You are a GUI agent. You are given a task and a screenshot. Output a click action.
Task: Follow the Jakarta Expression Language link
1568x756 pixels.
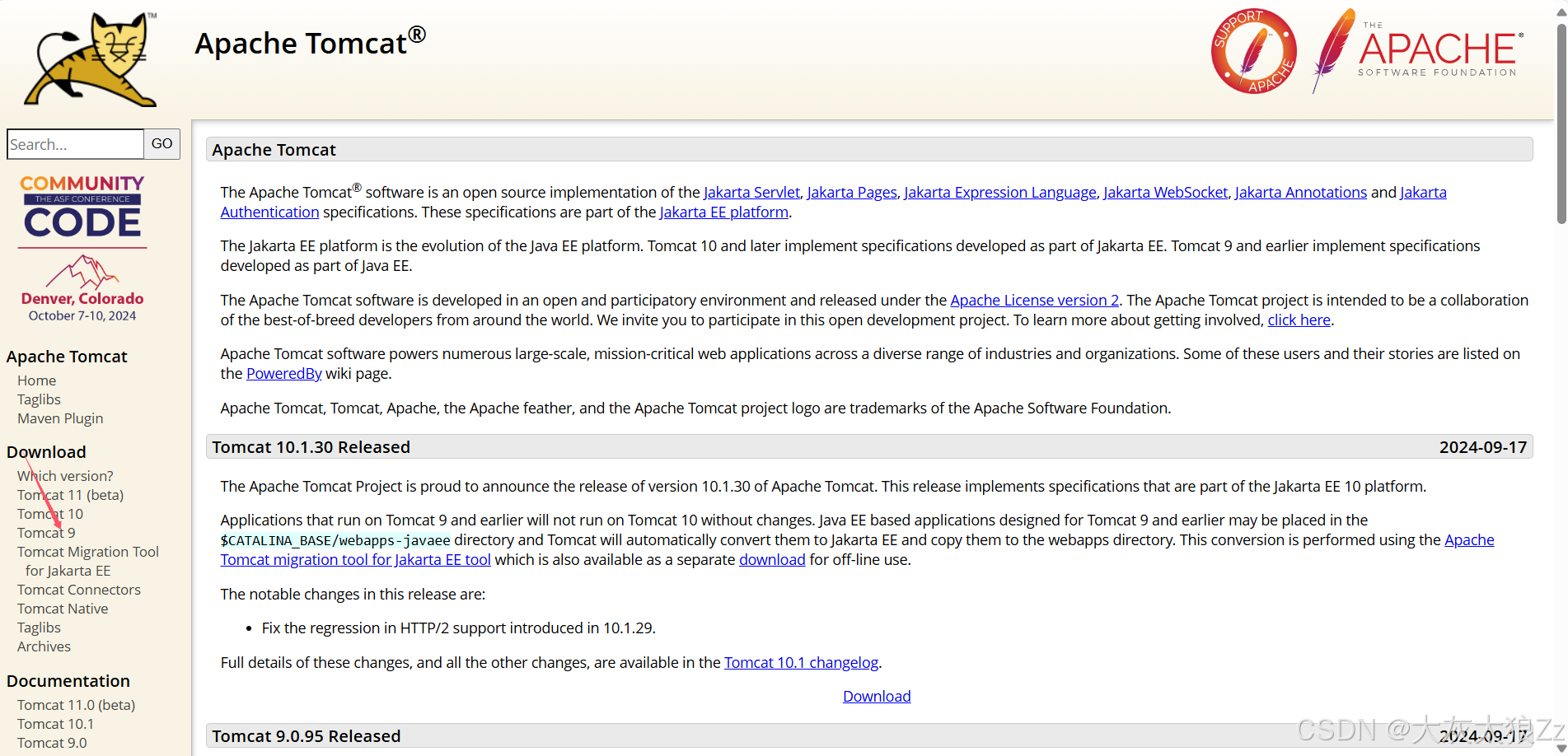point(1000,192)
